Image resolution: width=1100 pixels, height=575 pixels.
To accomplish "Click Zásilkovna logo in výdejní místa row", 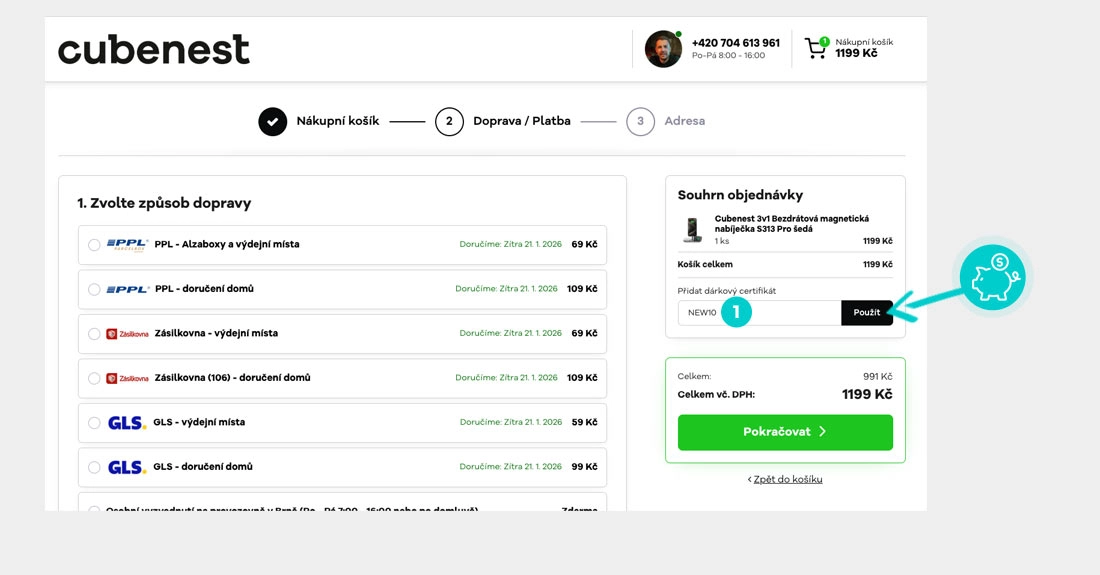I will 127,334.
